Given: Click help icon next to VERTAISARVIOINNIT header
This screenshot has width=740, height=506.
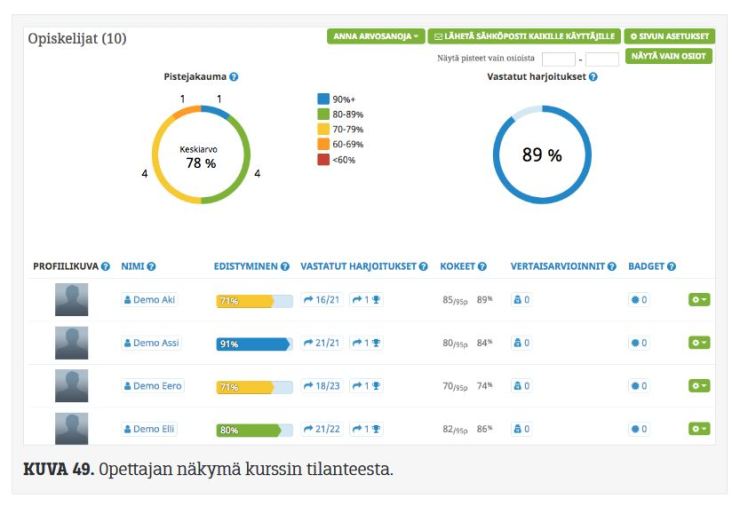Looking at the screenshot, I should pyautogui.click(x=611, y=267).
